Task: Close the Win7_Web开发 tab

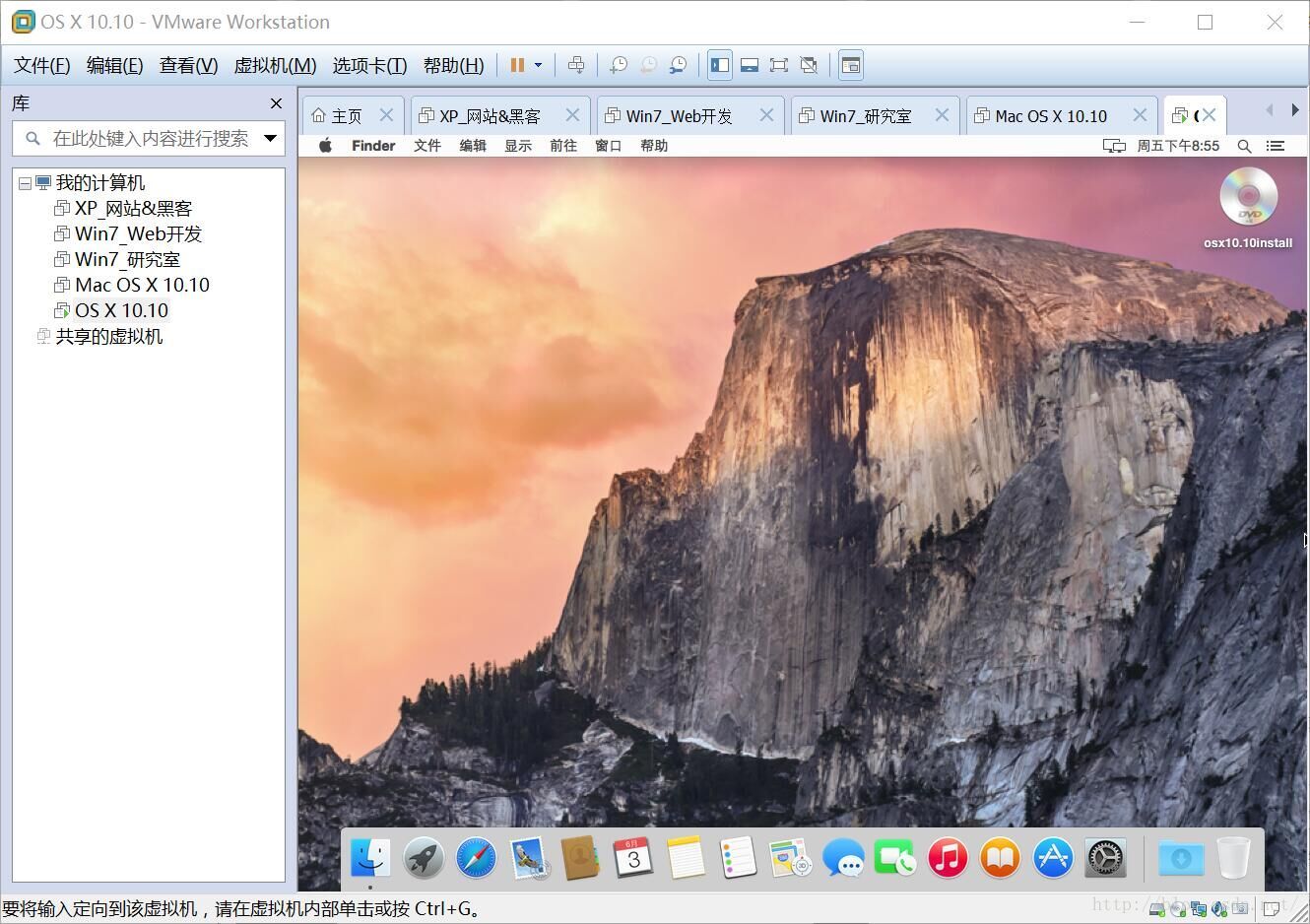Action: pyautogui.click(x=766, y=115)
